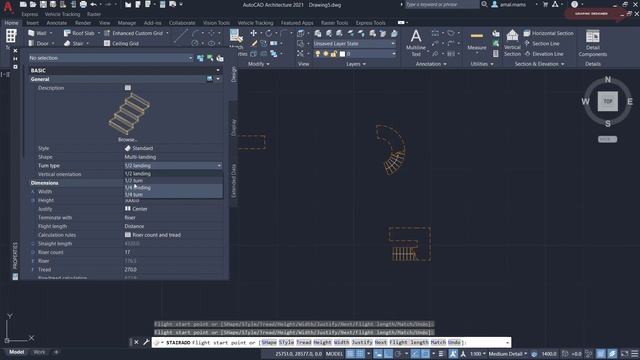Select the Enhanced Custom Grid tool
The width and height of the screenshot is (640, 360).
tap(134, 33)
